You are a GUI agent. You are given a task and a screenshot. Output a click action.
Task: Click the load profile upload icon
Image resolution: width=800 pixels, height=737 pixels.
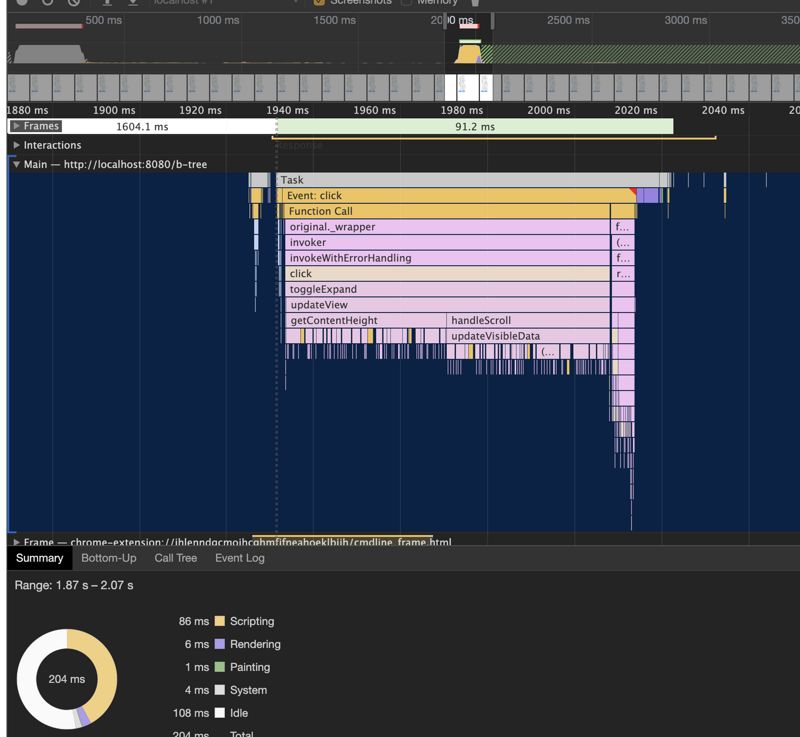[x=107, y=2]
